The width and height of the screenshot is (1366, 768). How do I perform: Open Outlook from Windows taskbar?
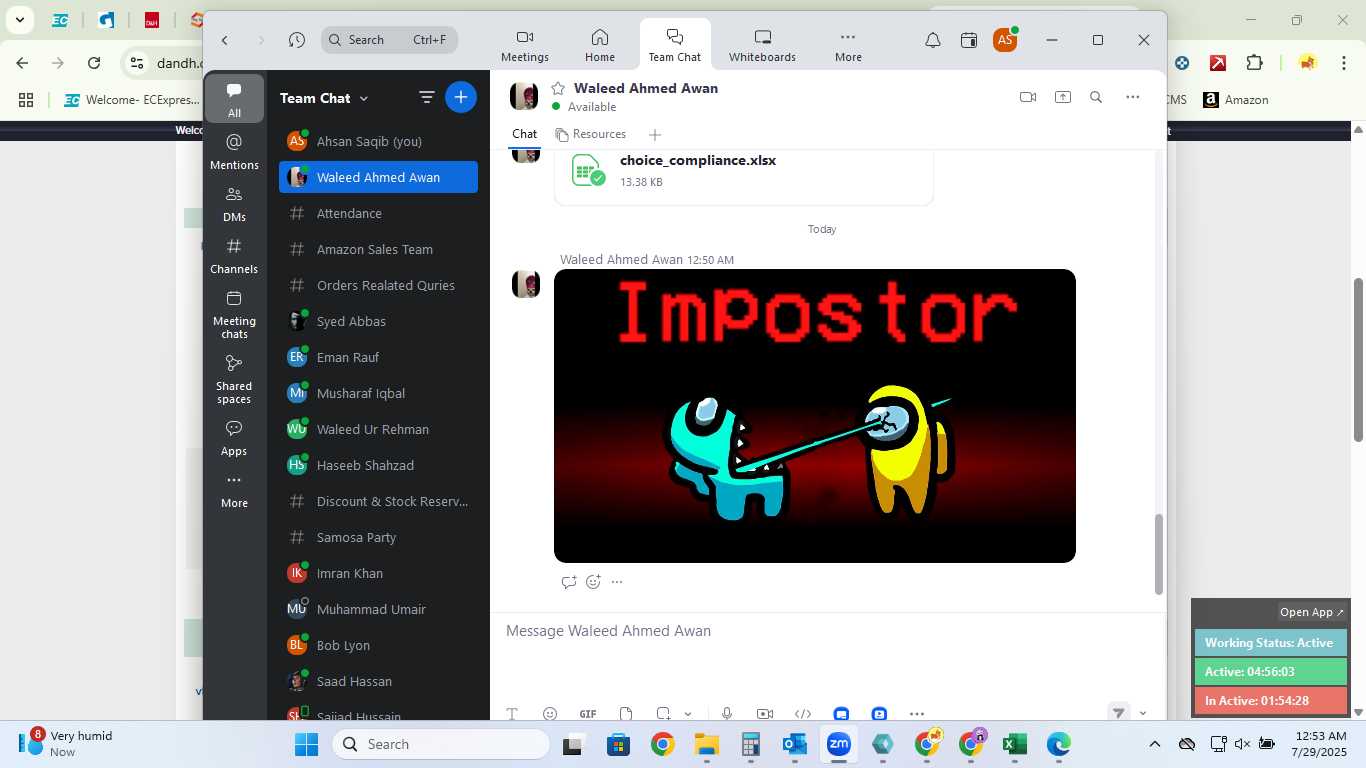[x=795, y=744]
